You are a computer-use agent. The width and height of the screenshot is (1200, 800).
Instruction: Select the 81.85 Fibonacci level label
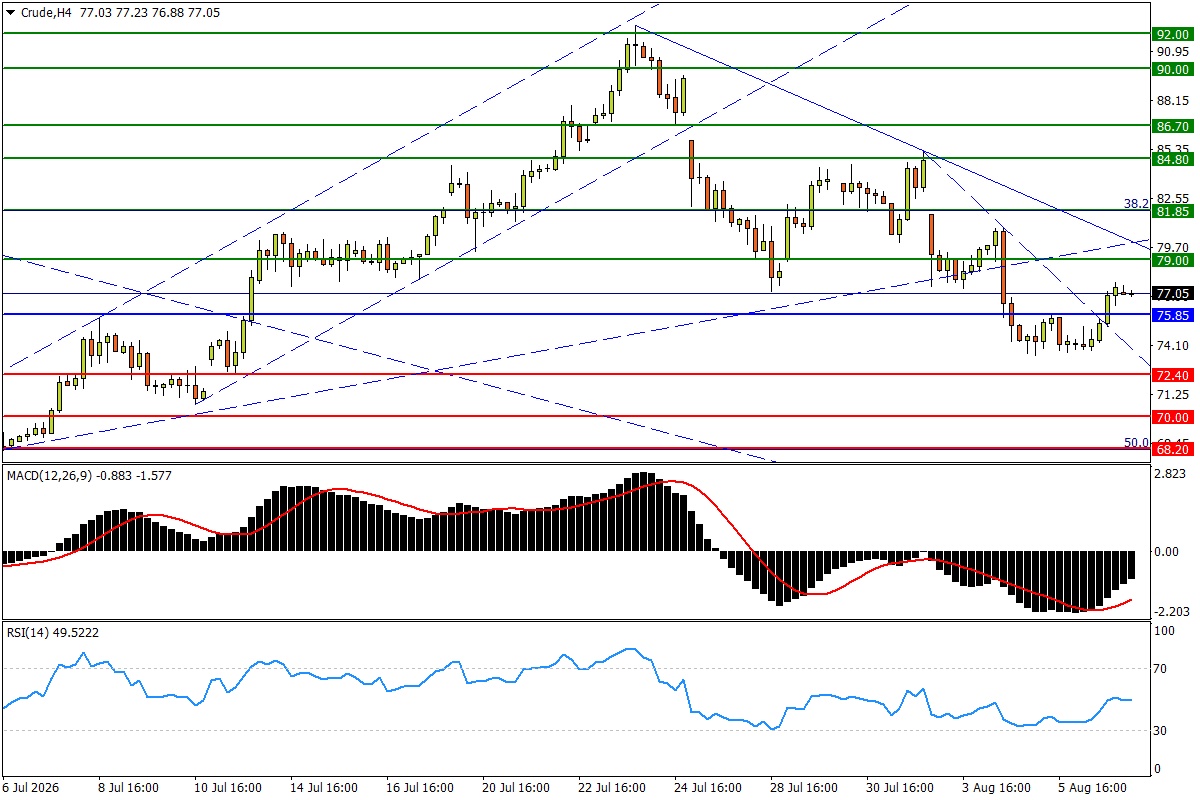(x=1171, y=211)
